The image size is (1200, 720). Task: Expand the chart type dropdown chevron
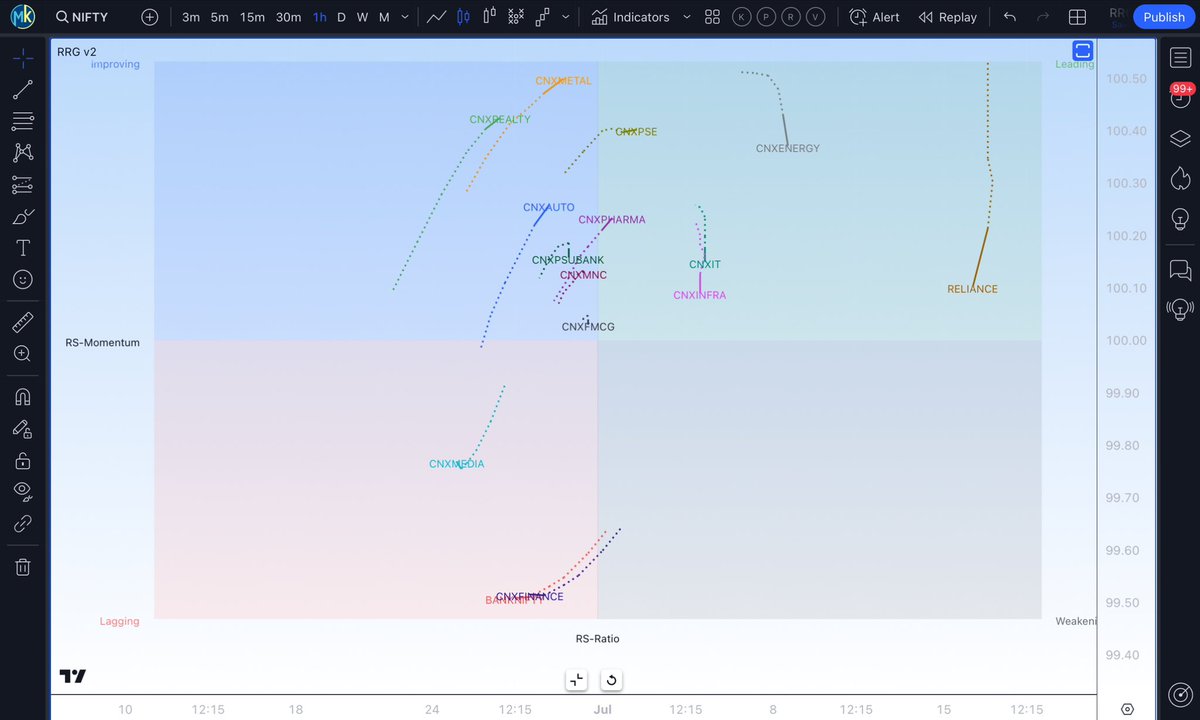[564, 17]
